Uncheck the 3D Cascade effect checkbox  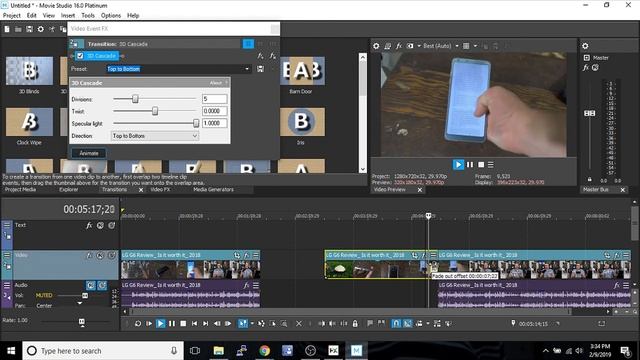coord(80,56)
